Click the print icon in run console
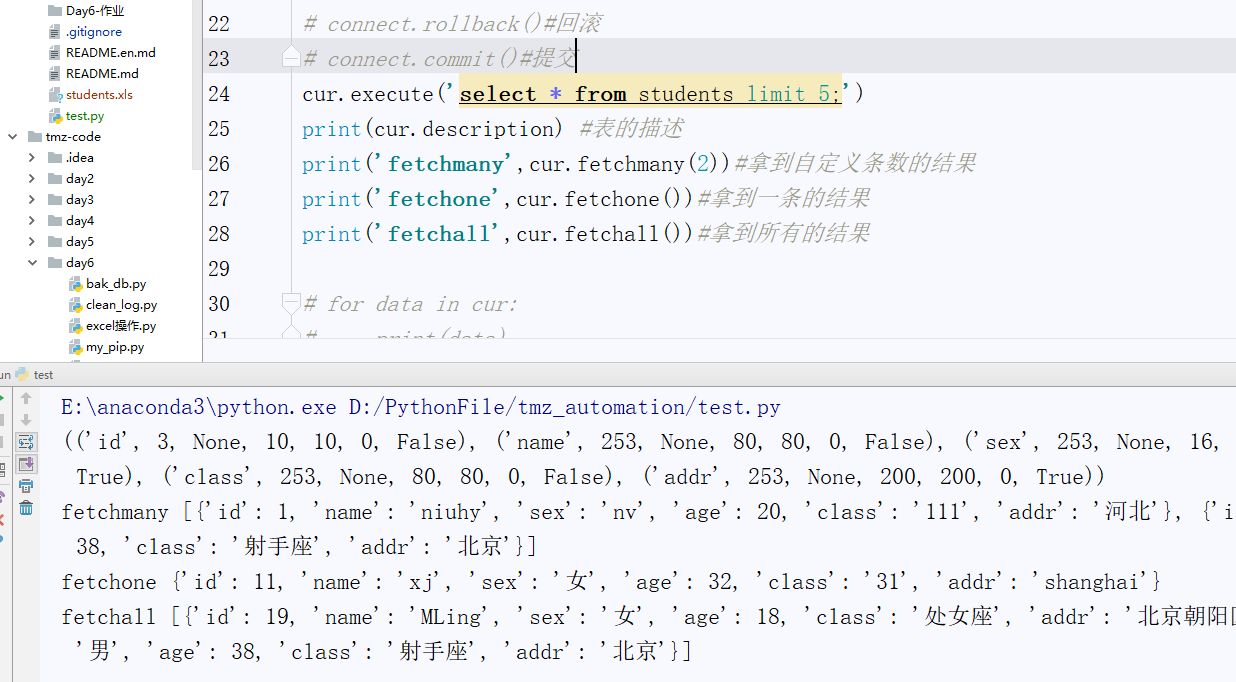 (x=26, y=486)
